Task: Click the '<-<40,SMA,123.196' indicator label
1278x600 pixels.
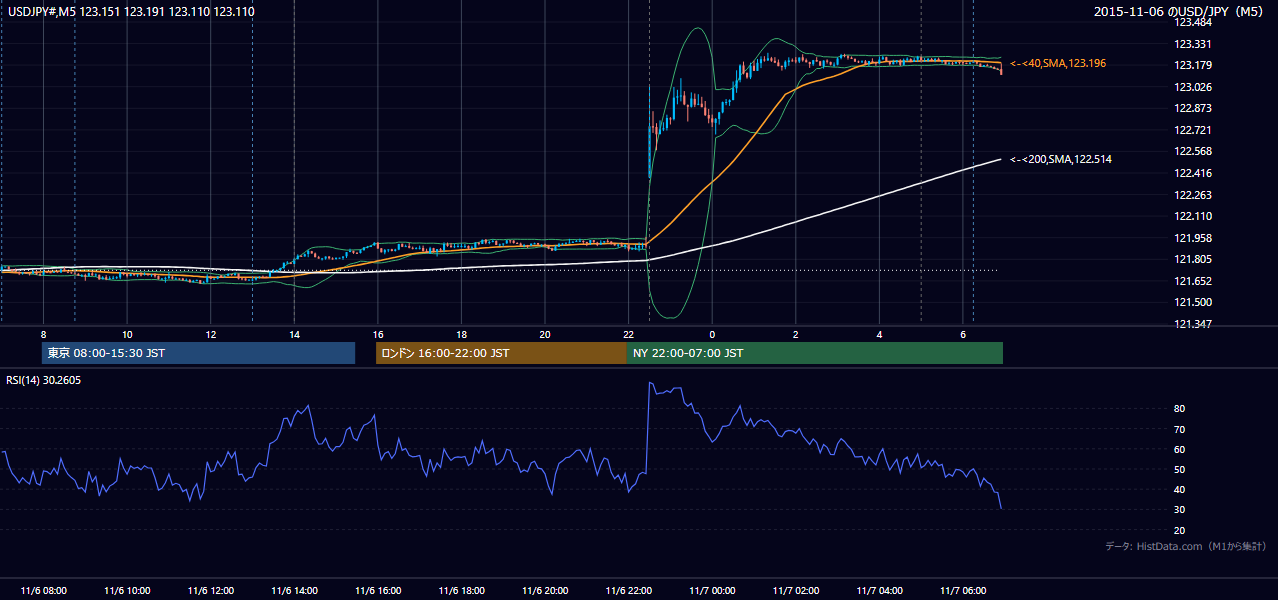Action: pos(1058,63)
